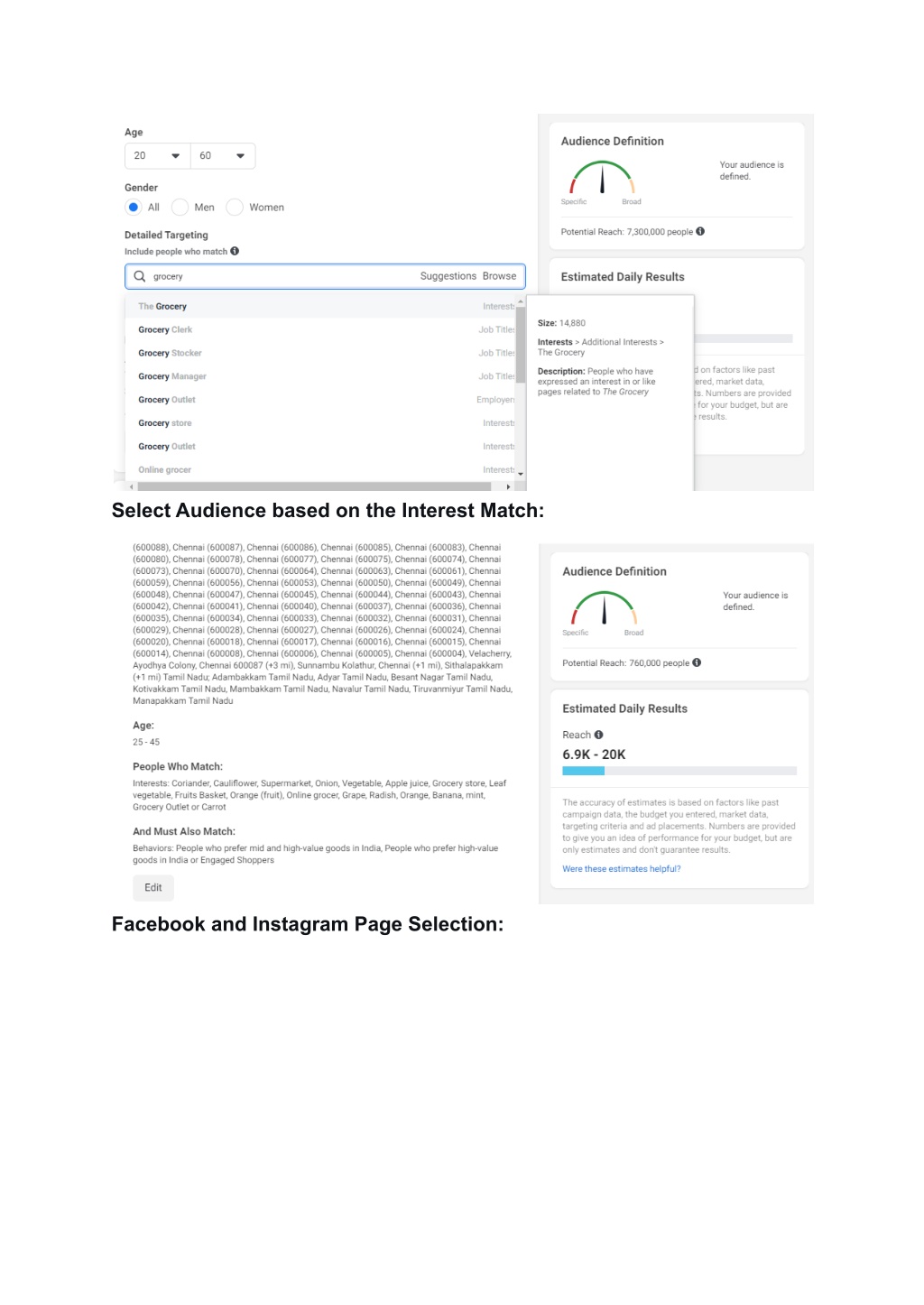Select the Grocery Outlet Employers suggestion
The width and height of the screenshot is (924, 1305).
pyautogui.click(x=320, y=401)
